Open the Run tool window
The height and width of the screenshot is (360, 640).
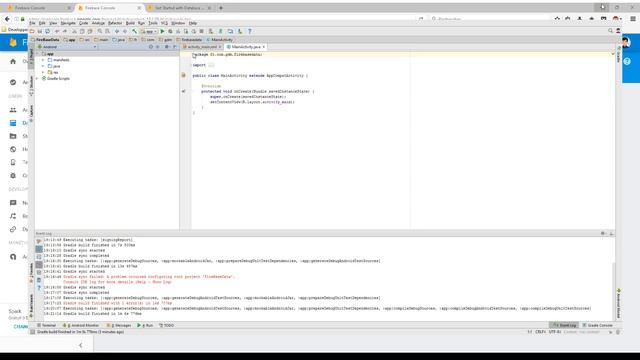point(145,325)
